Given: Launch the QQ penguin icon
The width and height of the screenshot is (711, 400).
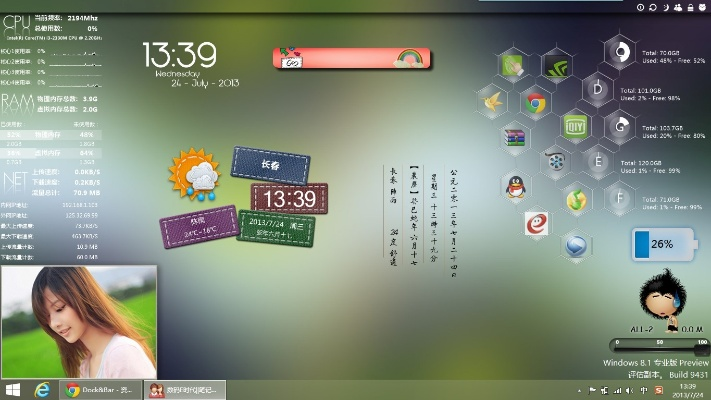Looking at the screenshot, I should coord(516,187).
